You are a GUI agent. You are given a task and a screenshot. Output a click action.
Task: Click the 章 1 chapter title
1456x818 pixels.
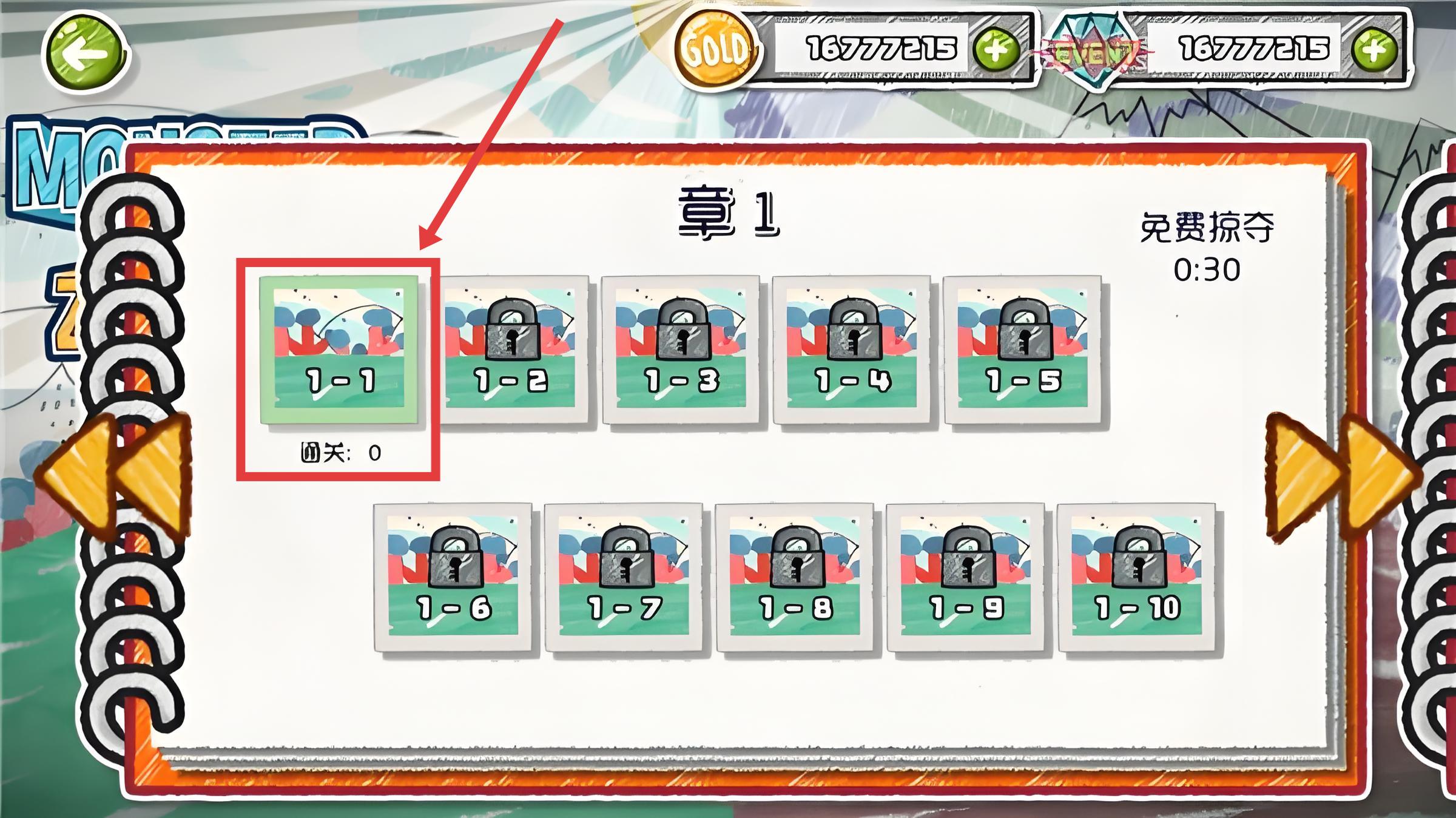coord(729,214)
